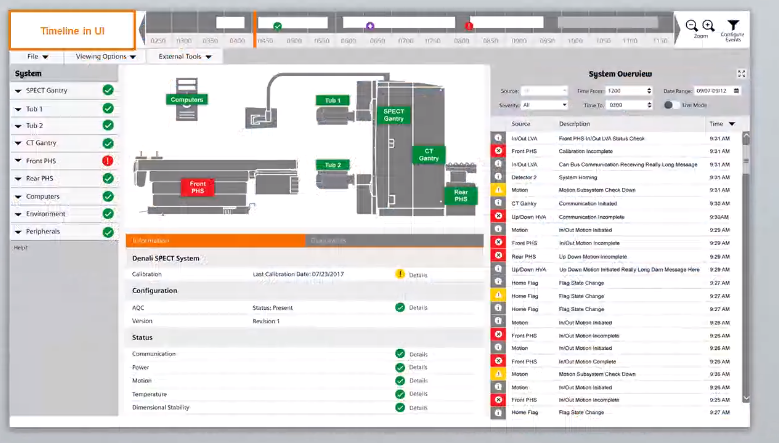Open the File menu
This screenshot has height=443, width=779.
[x=37, y=57]
